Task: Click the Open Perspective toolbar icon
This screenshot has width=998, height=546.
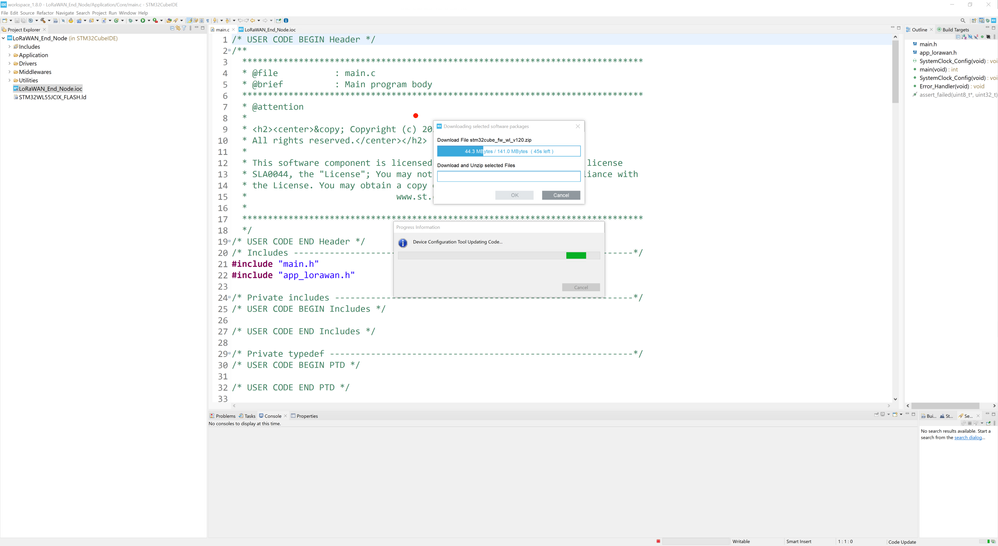Action: coord(974,20)
